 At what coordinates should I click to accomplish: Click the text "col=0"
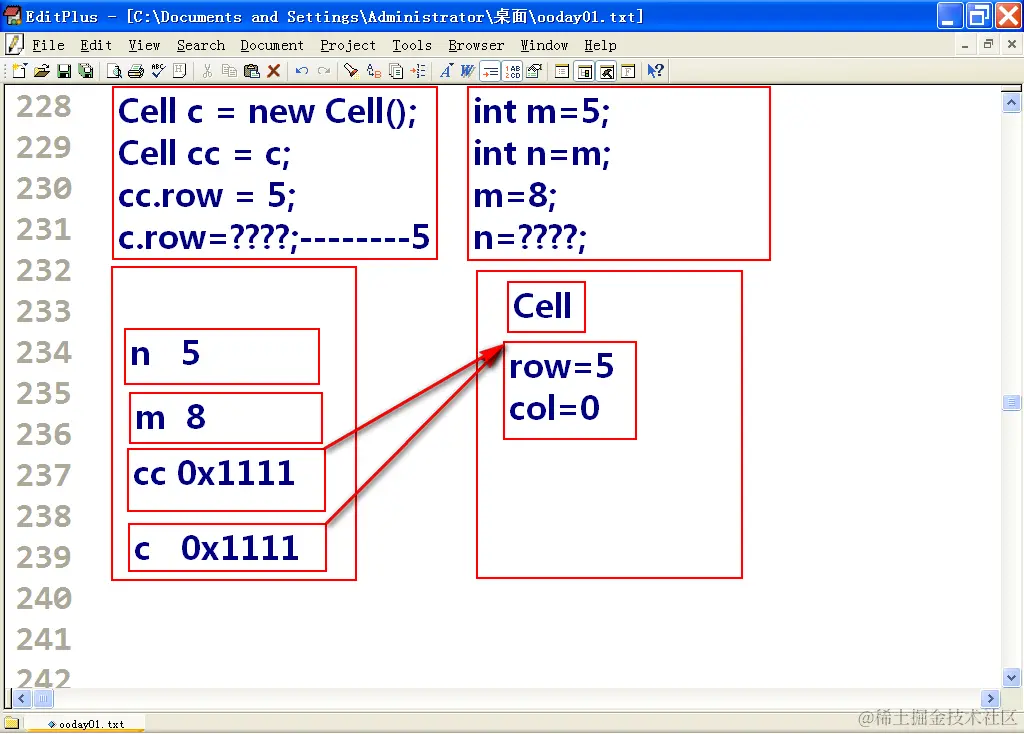pos(554,408)
